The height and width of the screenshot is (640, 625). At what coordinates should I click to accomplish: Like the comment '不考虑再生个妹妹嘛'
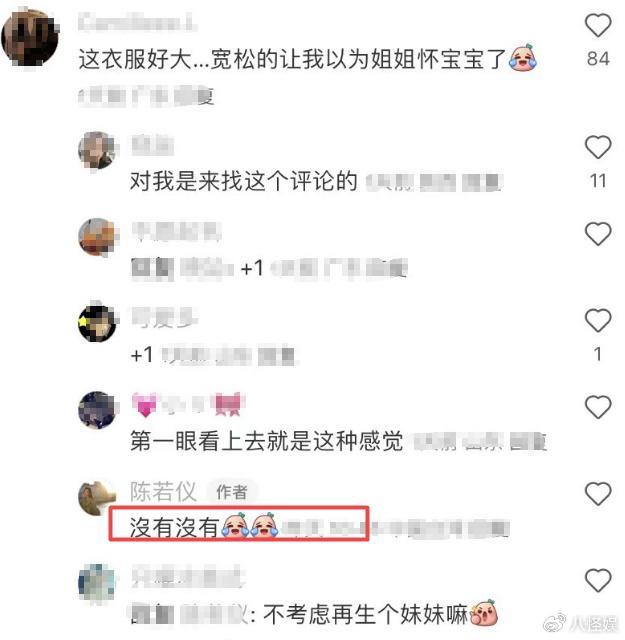point(598,580)
